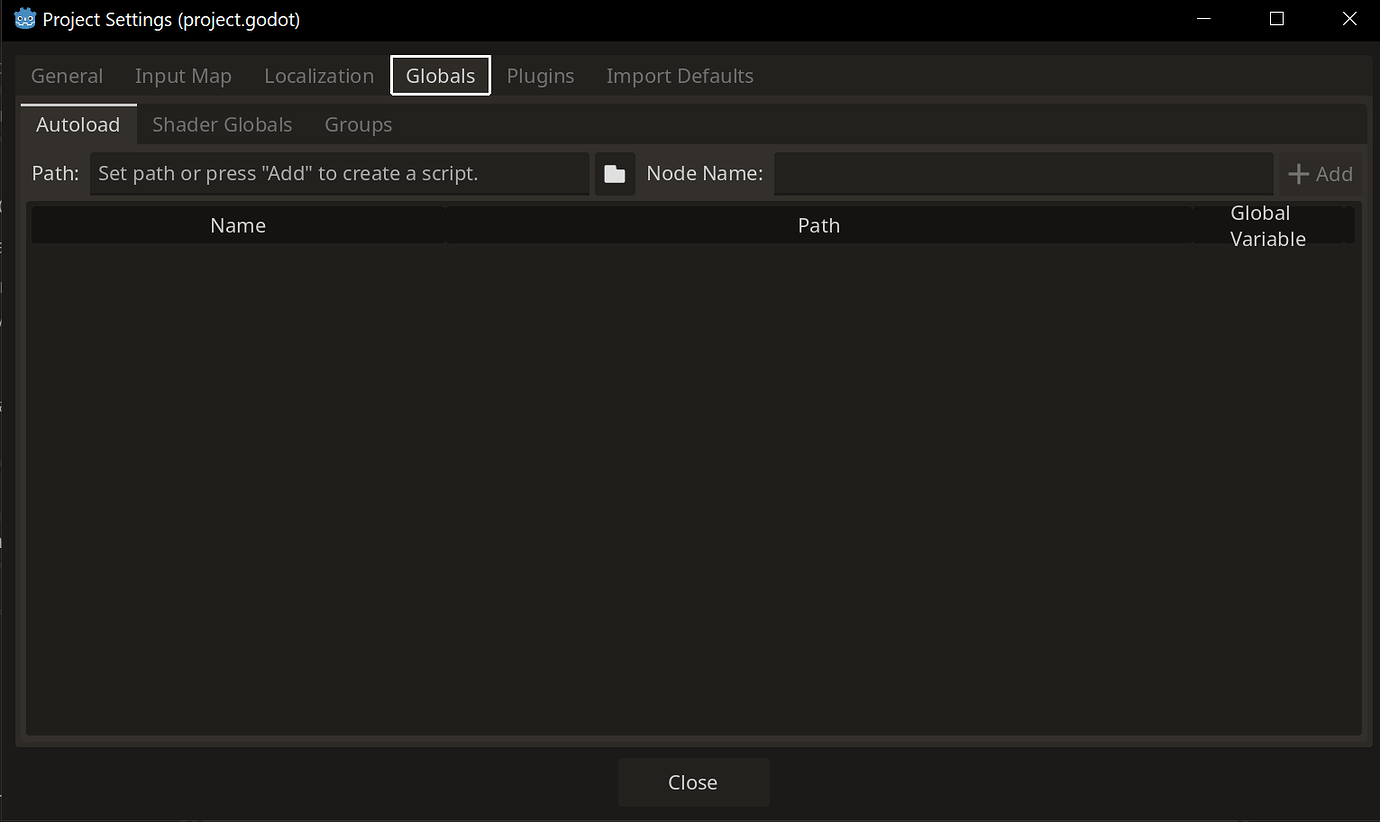1380x822 pixels.
Task: Open the Plugins tab
Action: pos(540,75)
